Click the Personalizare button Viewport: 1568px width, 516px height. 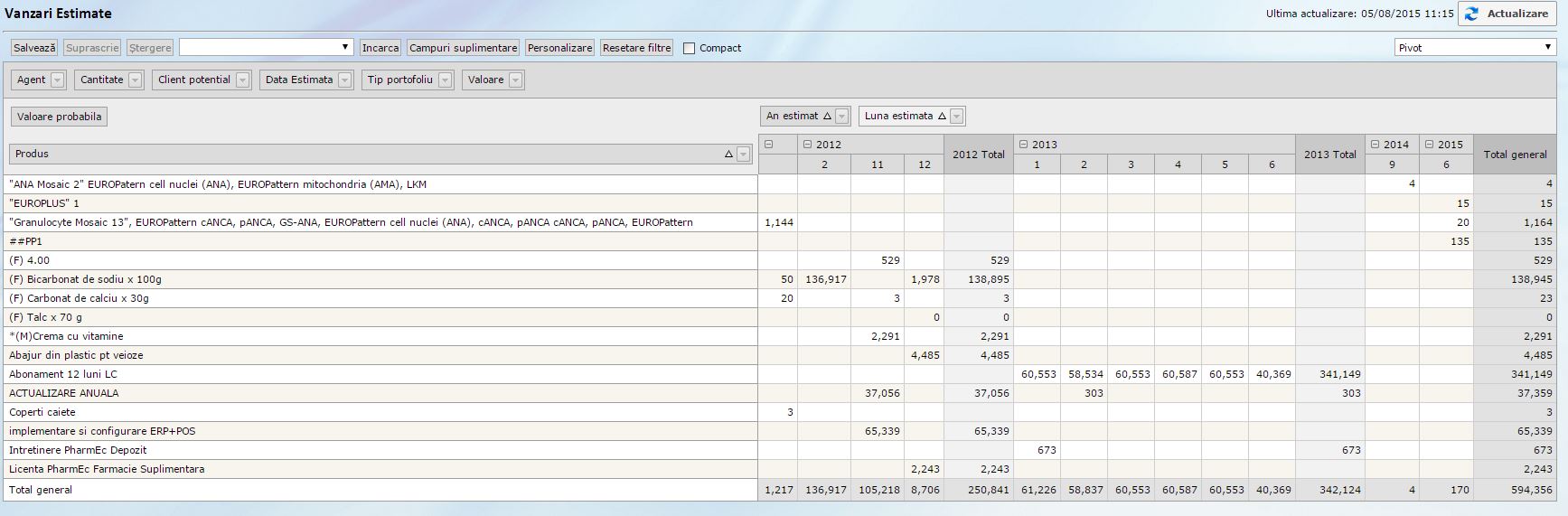[x=559, y=48]
